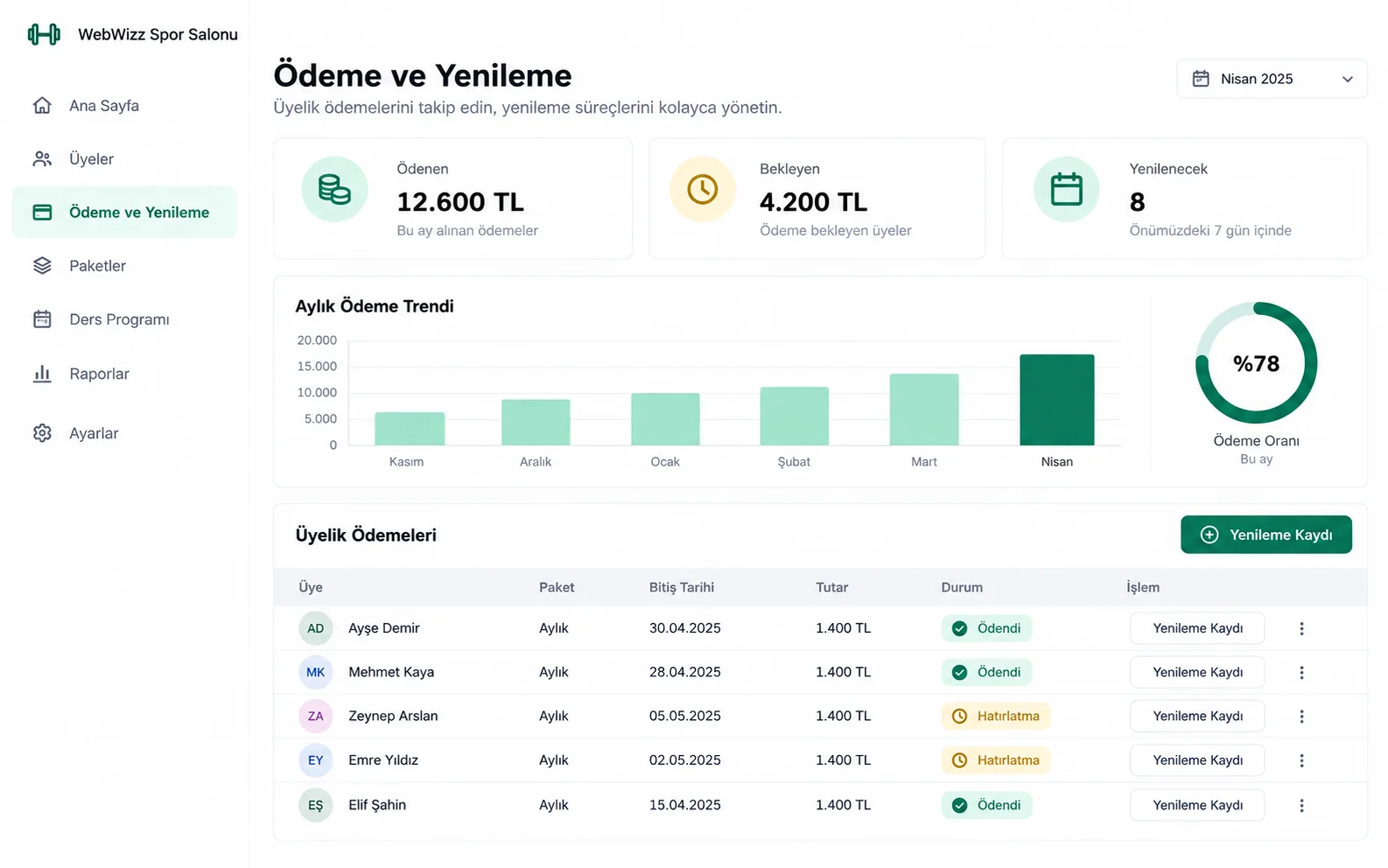
Task: Click Yenileme Kaydı for Emre Yıldız
Action: point(1197,760)
